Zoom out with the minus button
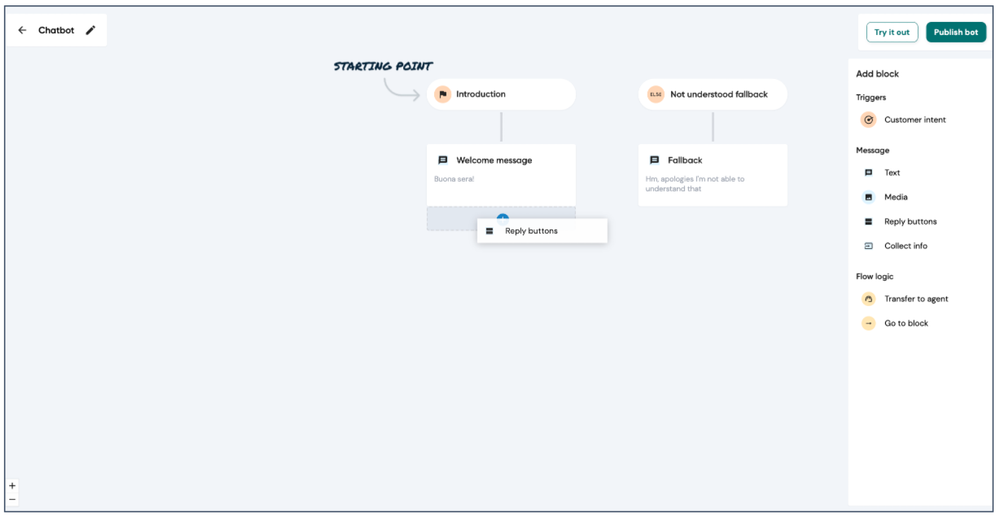 12,499
